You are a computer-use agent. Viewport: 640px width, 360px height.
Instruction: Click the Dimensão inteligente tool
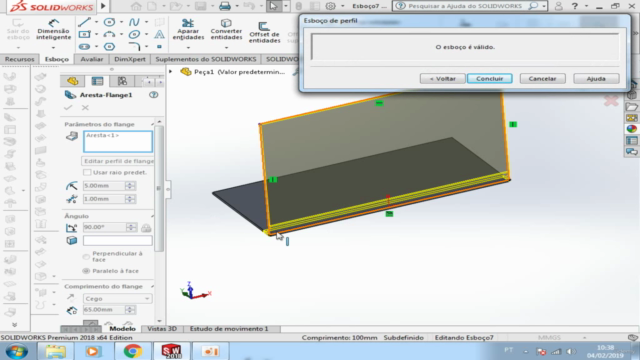53,29
